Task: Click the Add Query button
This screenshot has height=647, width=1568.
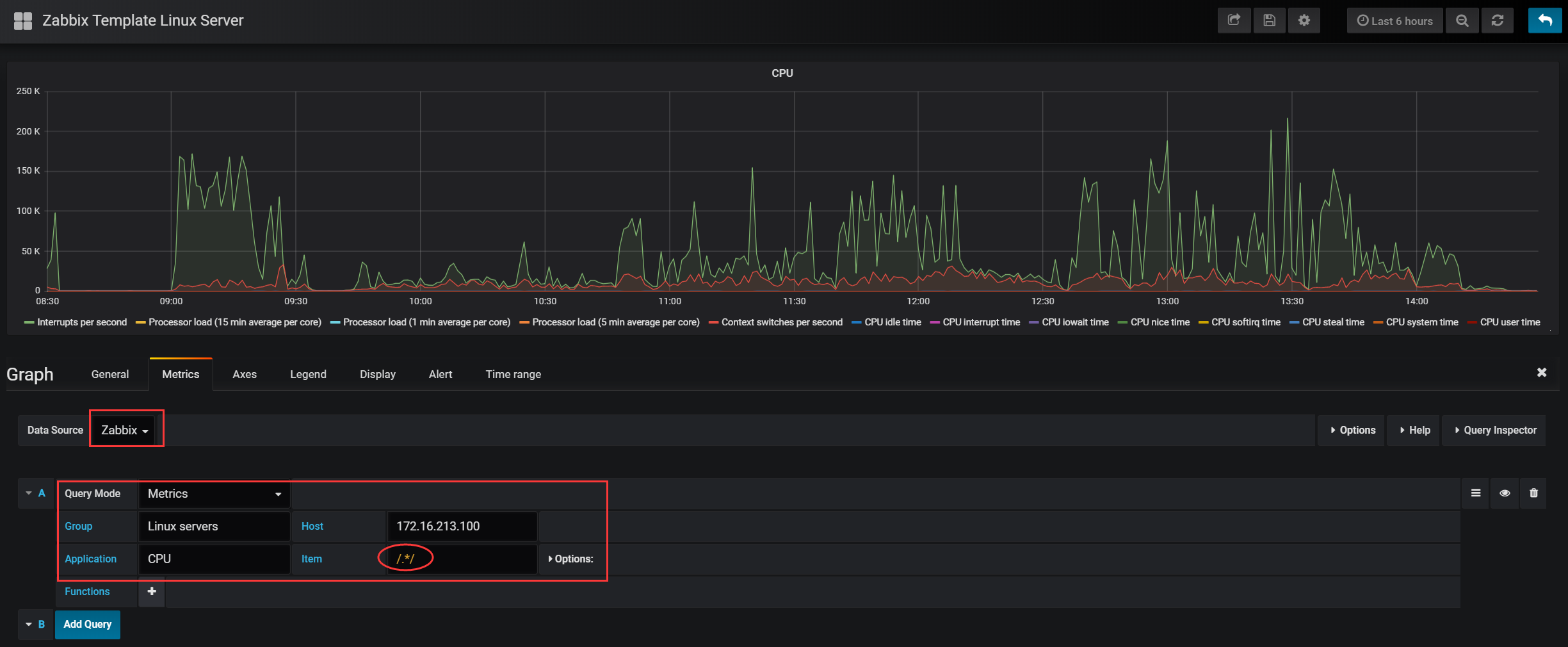Action: coord(88,625)
